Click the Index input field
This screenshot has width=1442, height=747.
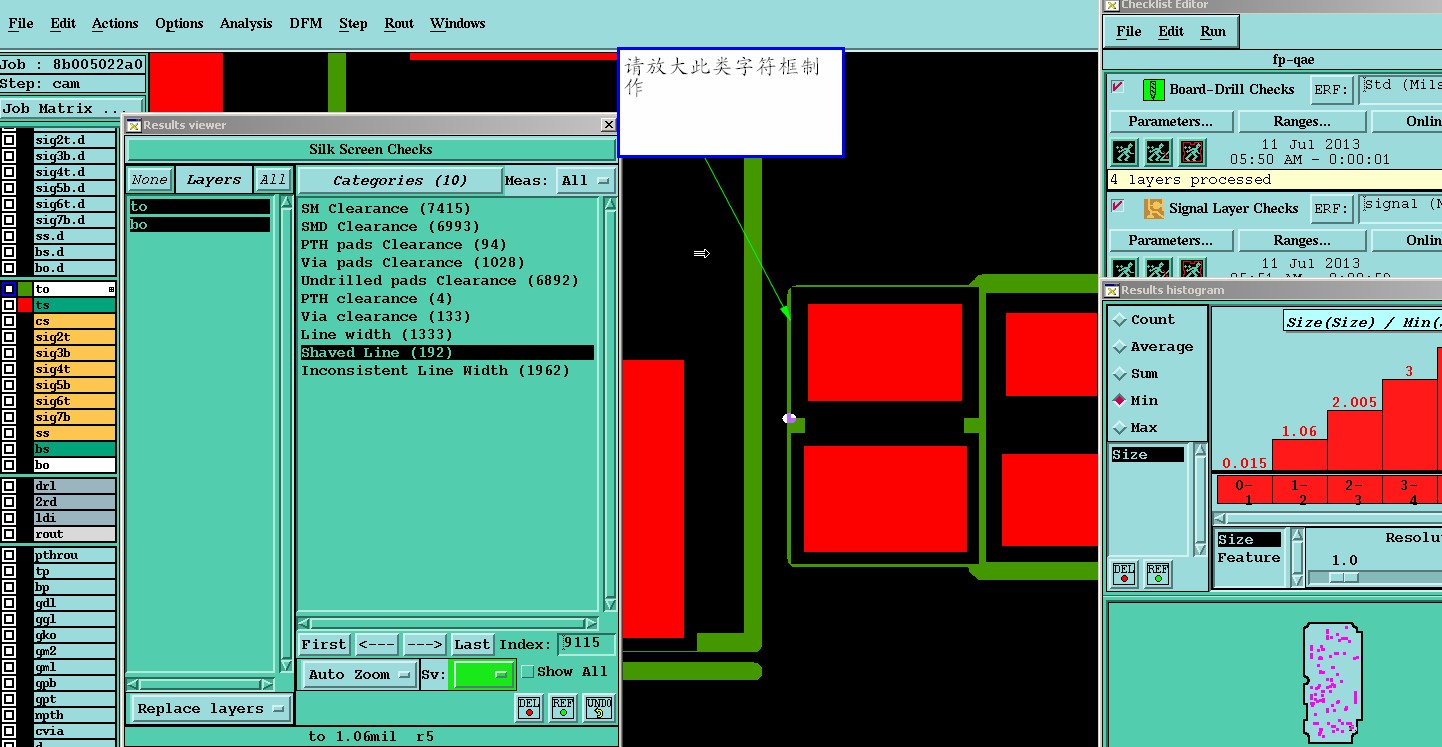[586, 644]
